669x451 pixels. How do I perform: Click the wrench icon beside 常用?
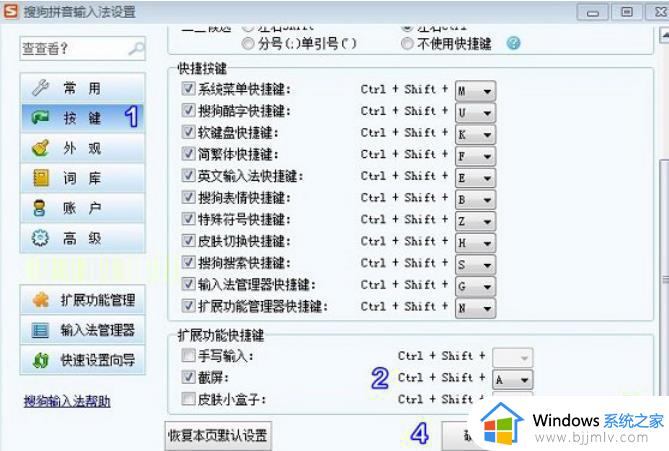(x=41, y=88)
